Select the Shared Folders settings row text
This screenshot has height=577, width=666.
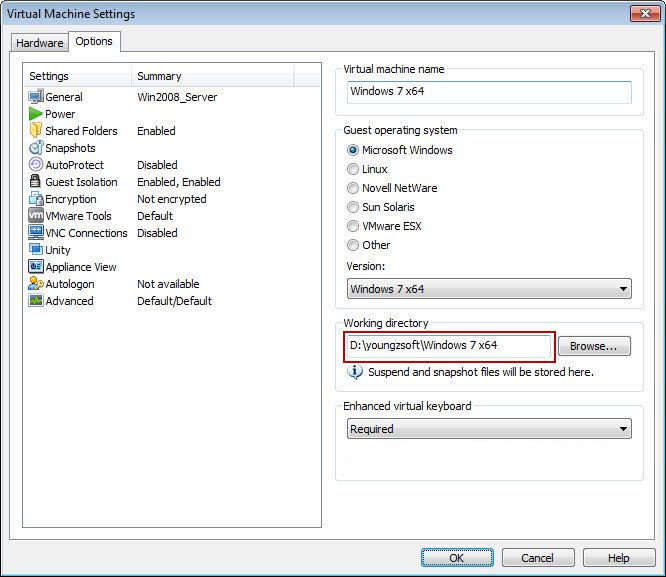coord(81,131)
